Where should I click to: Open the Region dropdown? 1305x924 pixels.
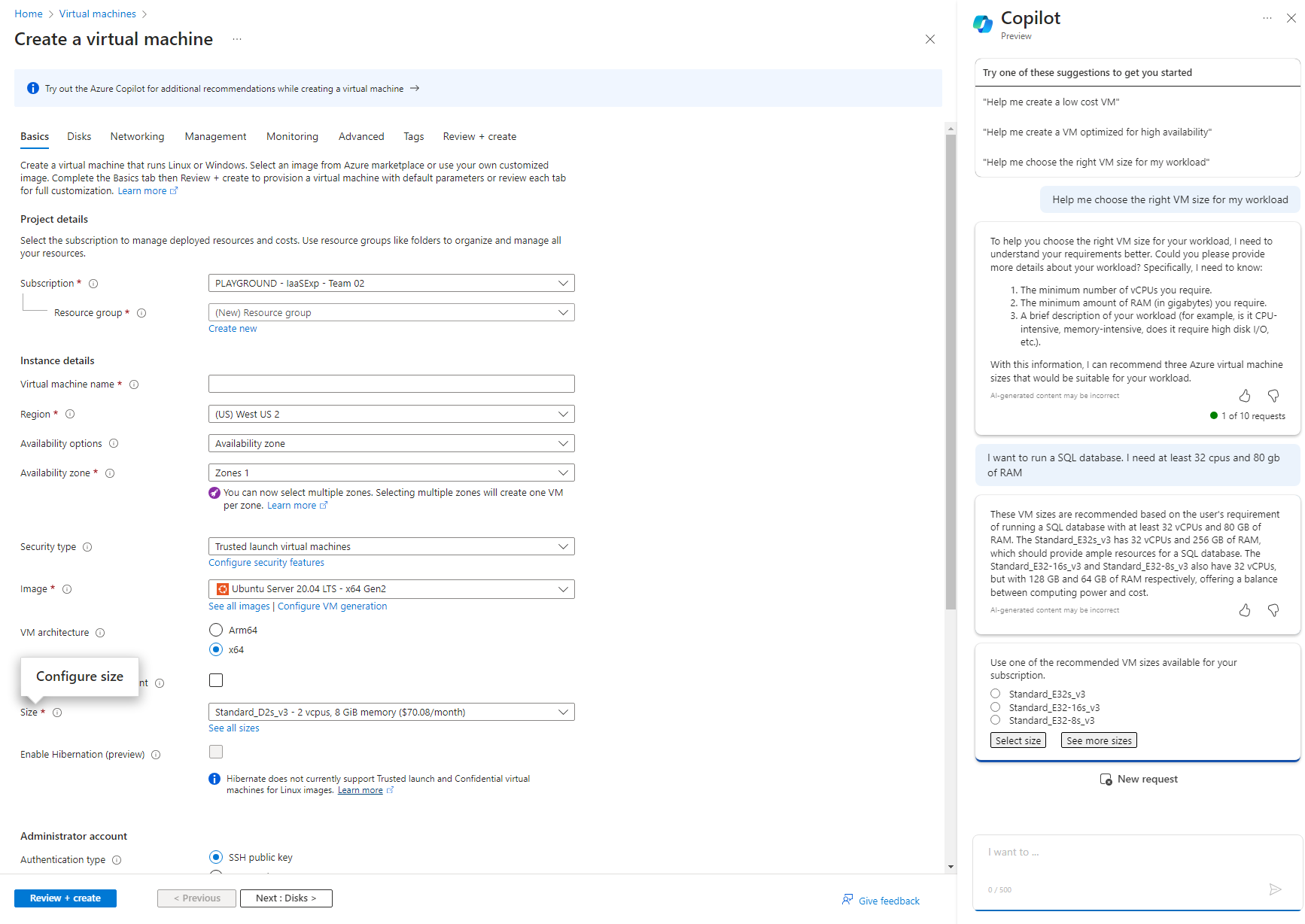pyautogui.click(x=391, y=414)
